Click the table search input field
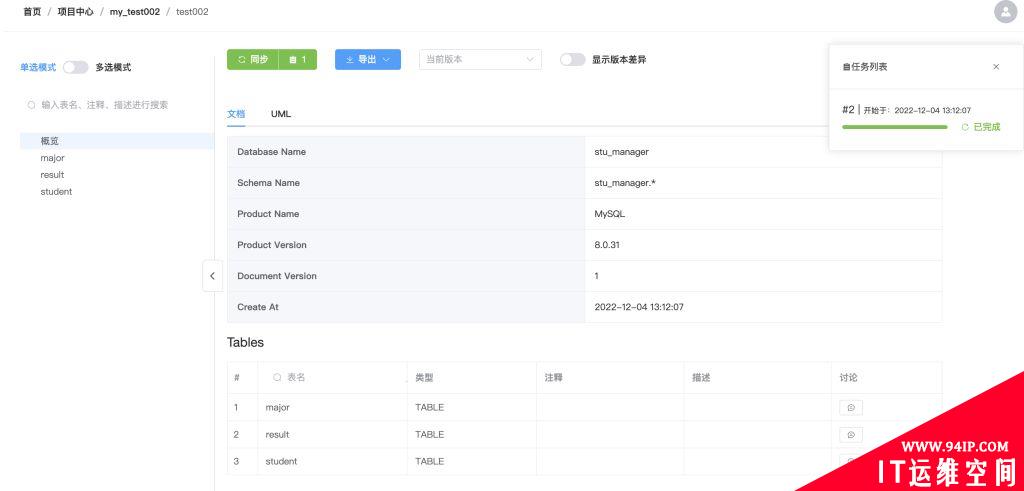1024x491 pixels. pyautogui.click(x=118, y=104)
